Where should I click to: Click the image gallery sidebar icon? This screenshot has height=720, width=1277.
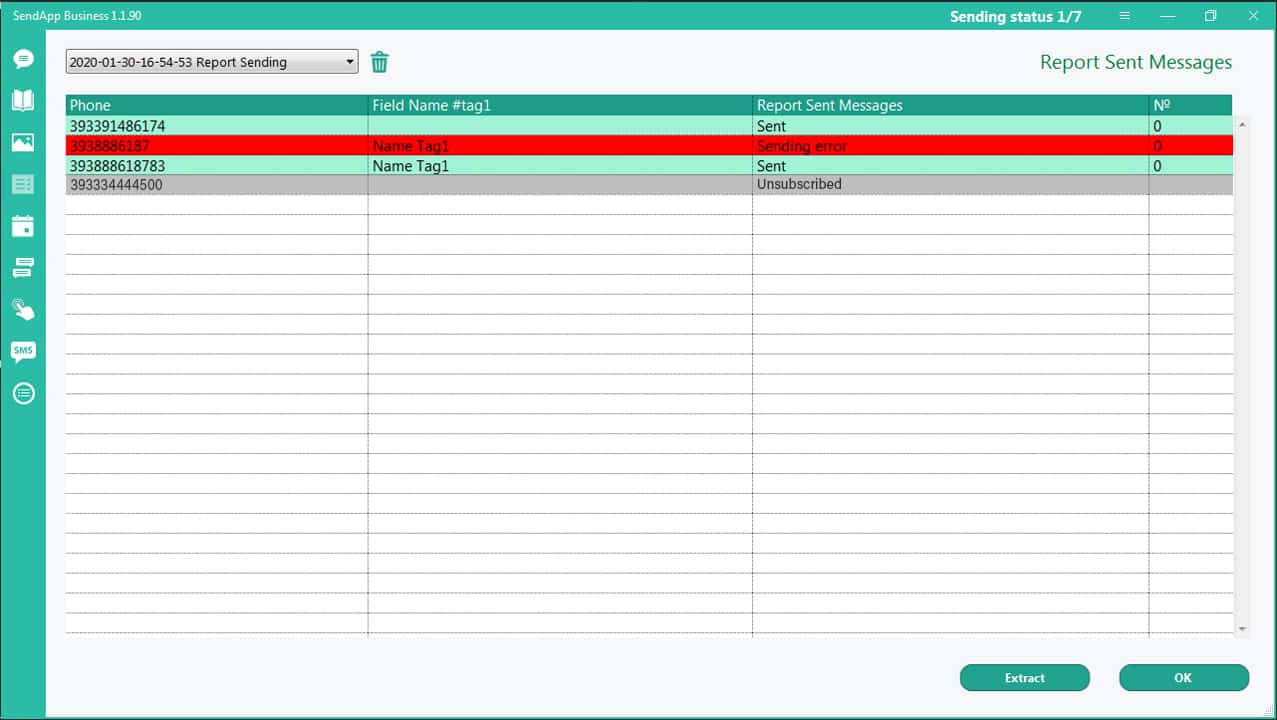[23, 142]
